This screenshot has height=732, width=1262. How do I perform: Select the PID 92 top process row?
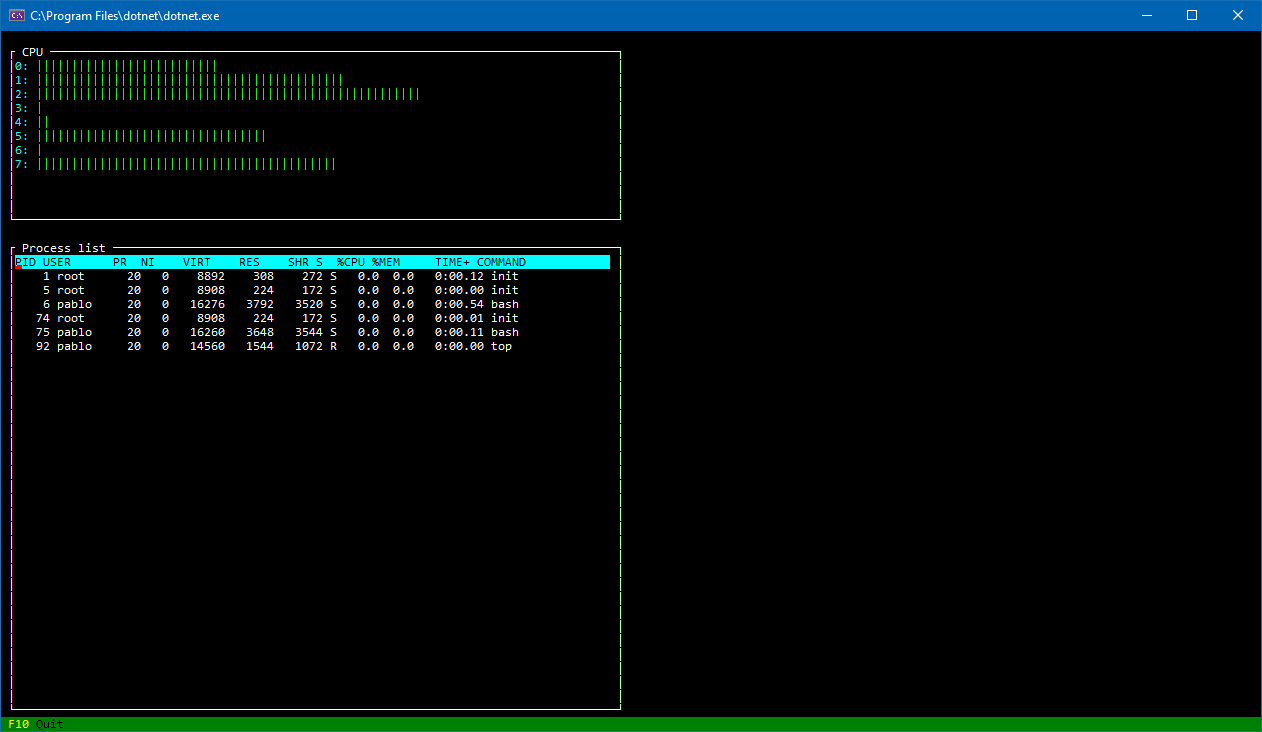click(x=312, y=346)
